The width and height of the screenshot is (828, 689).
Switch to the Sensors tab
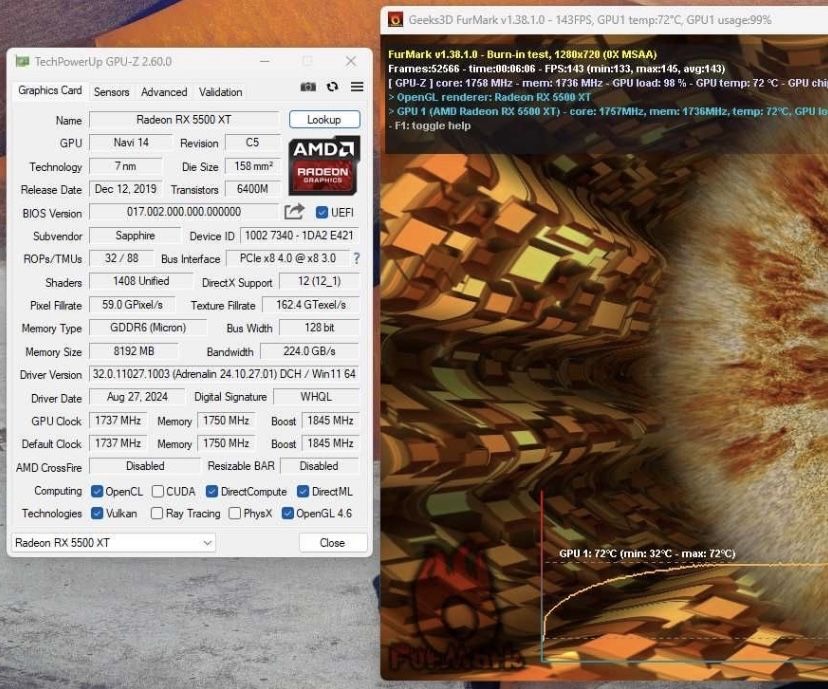tap(111, 92)
